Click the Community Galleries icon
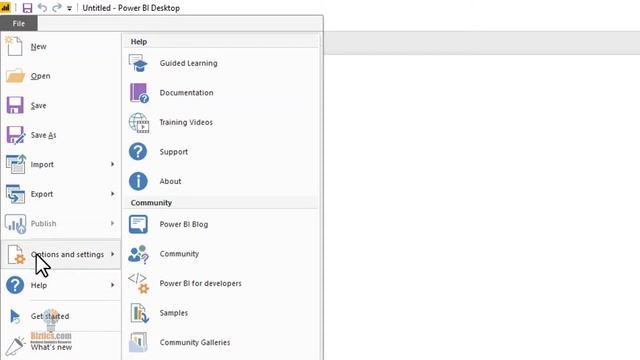 [138, 342]
